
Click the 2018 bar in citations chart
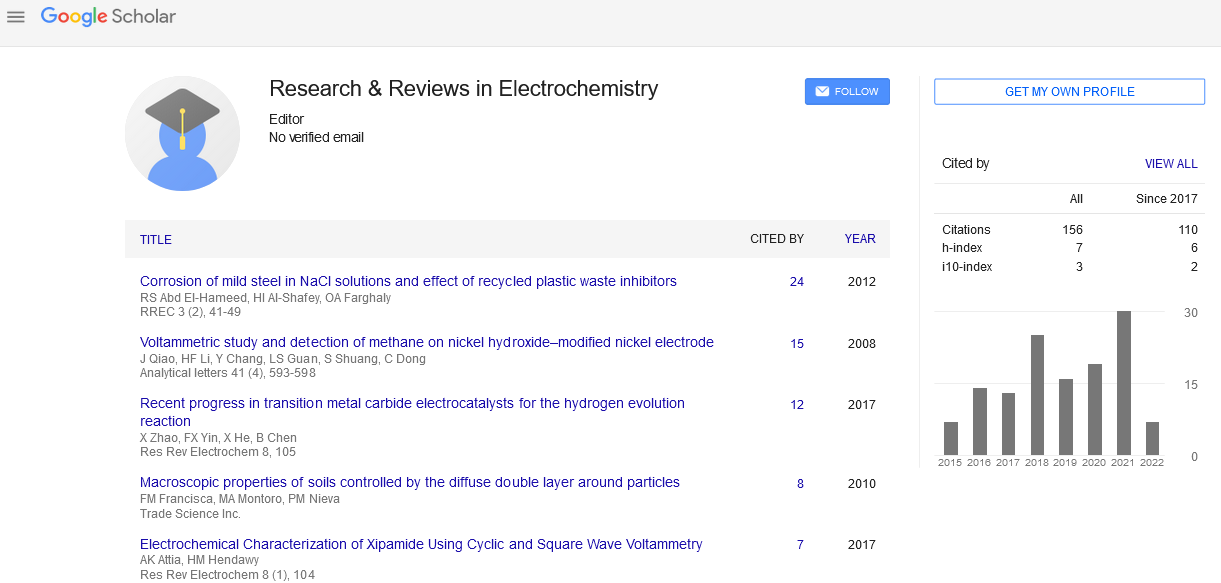pyautogui.click(x=1037, y=395)
